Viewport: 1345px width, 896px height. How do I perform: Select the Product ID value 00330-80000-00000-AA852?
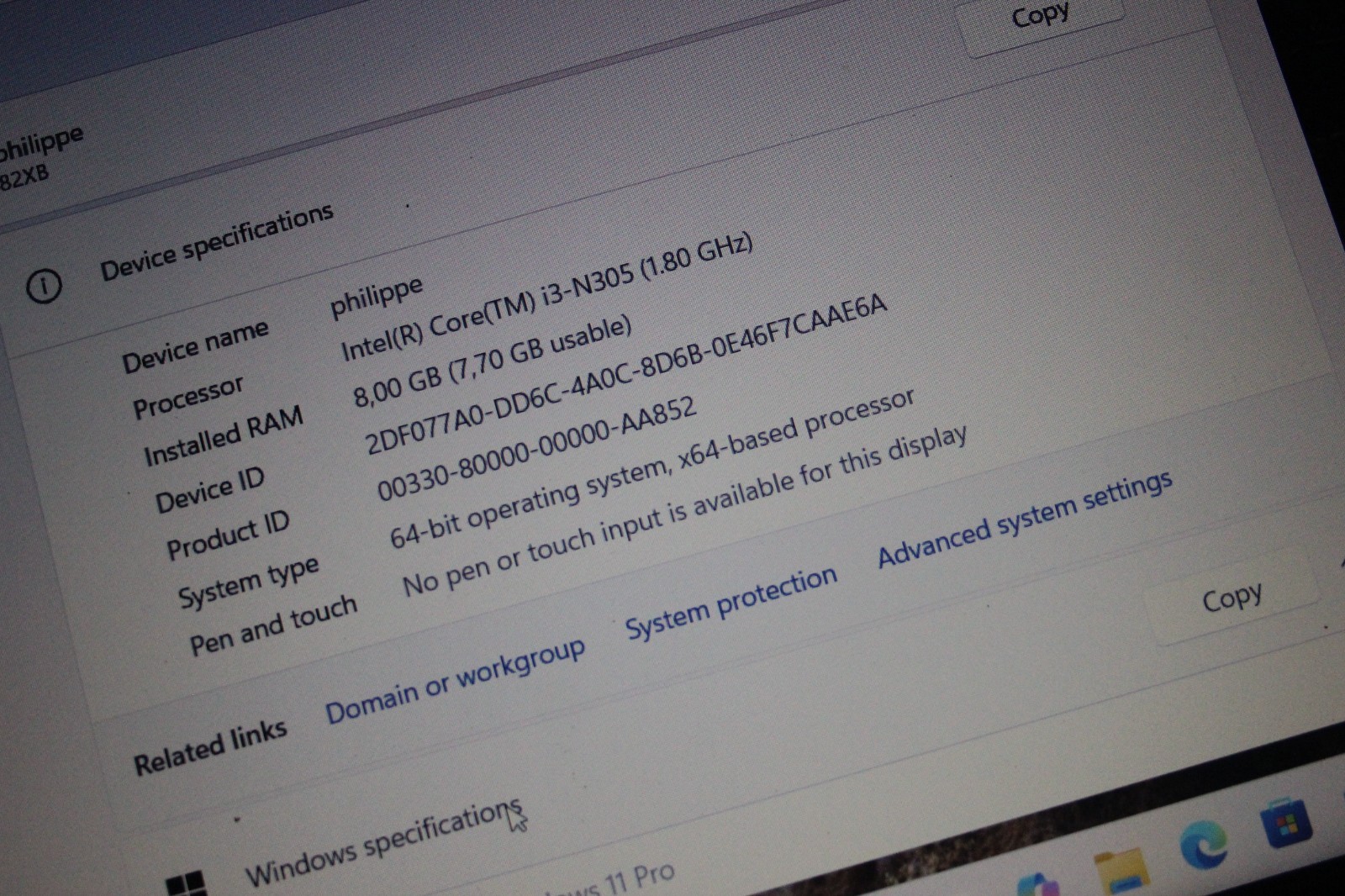coord(536,448)
